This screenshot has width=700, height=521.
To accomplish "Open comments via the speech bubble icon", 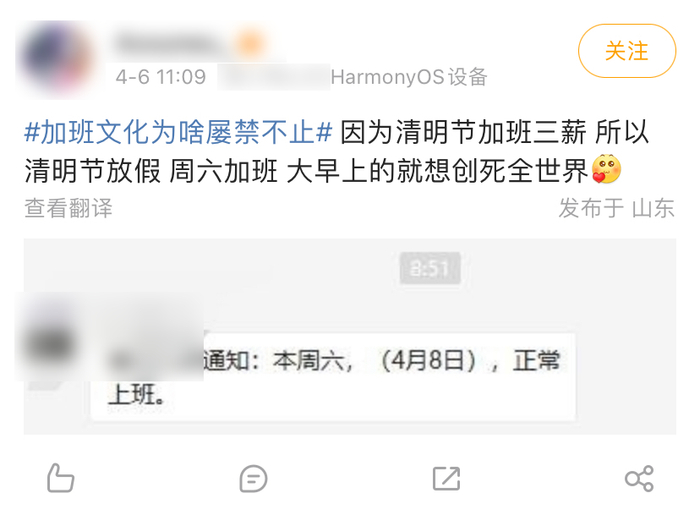I will pyautogui.click(x=253, y=479).
